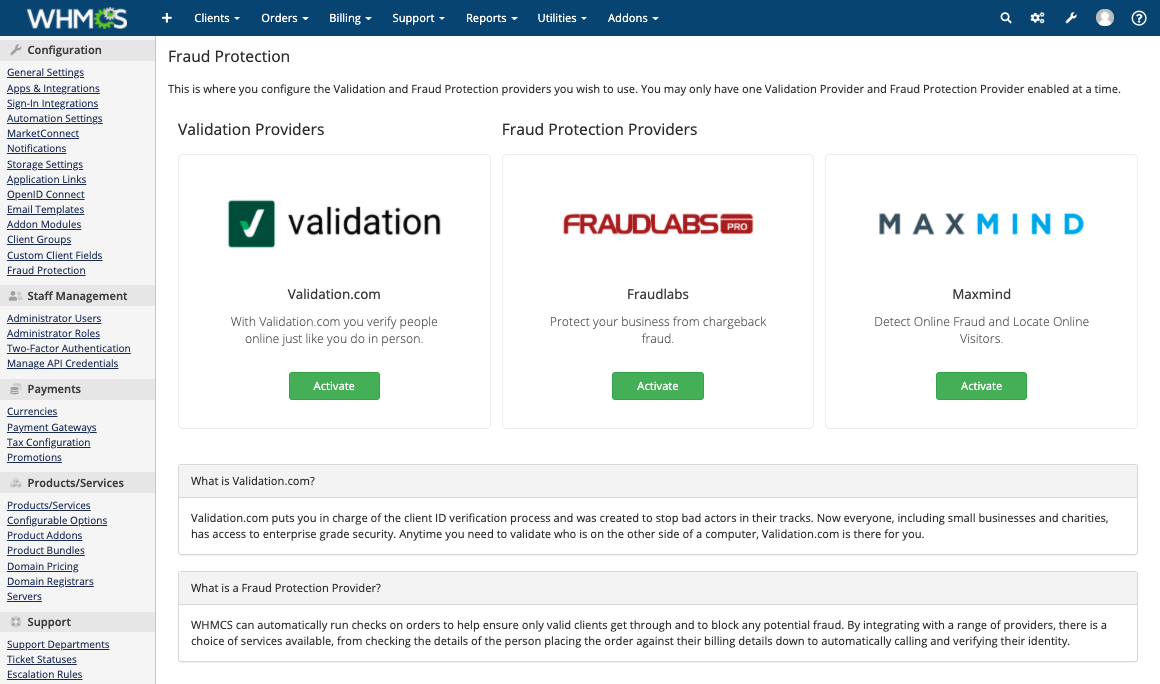Activate Validation.com provider
Viewport: 1160px width, 684px height.
point(334,386)
